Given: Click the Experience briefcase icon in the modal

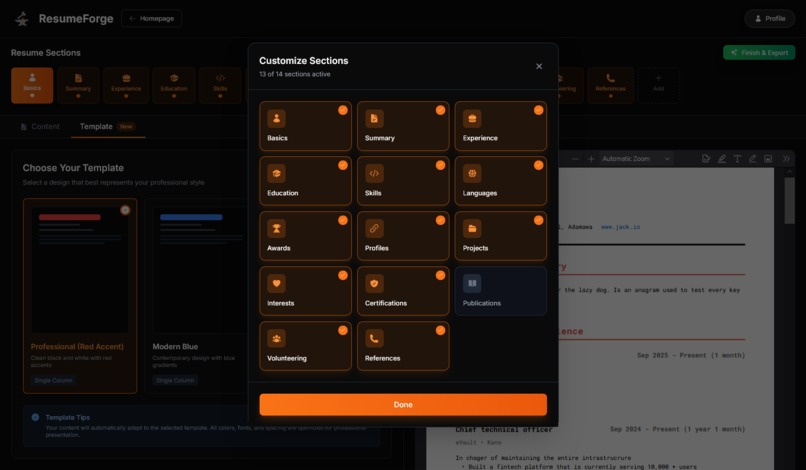Looking at the screenshot, I should pyautogui.click(x=472, y=119).
